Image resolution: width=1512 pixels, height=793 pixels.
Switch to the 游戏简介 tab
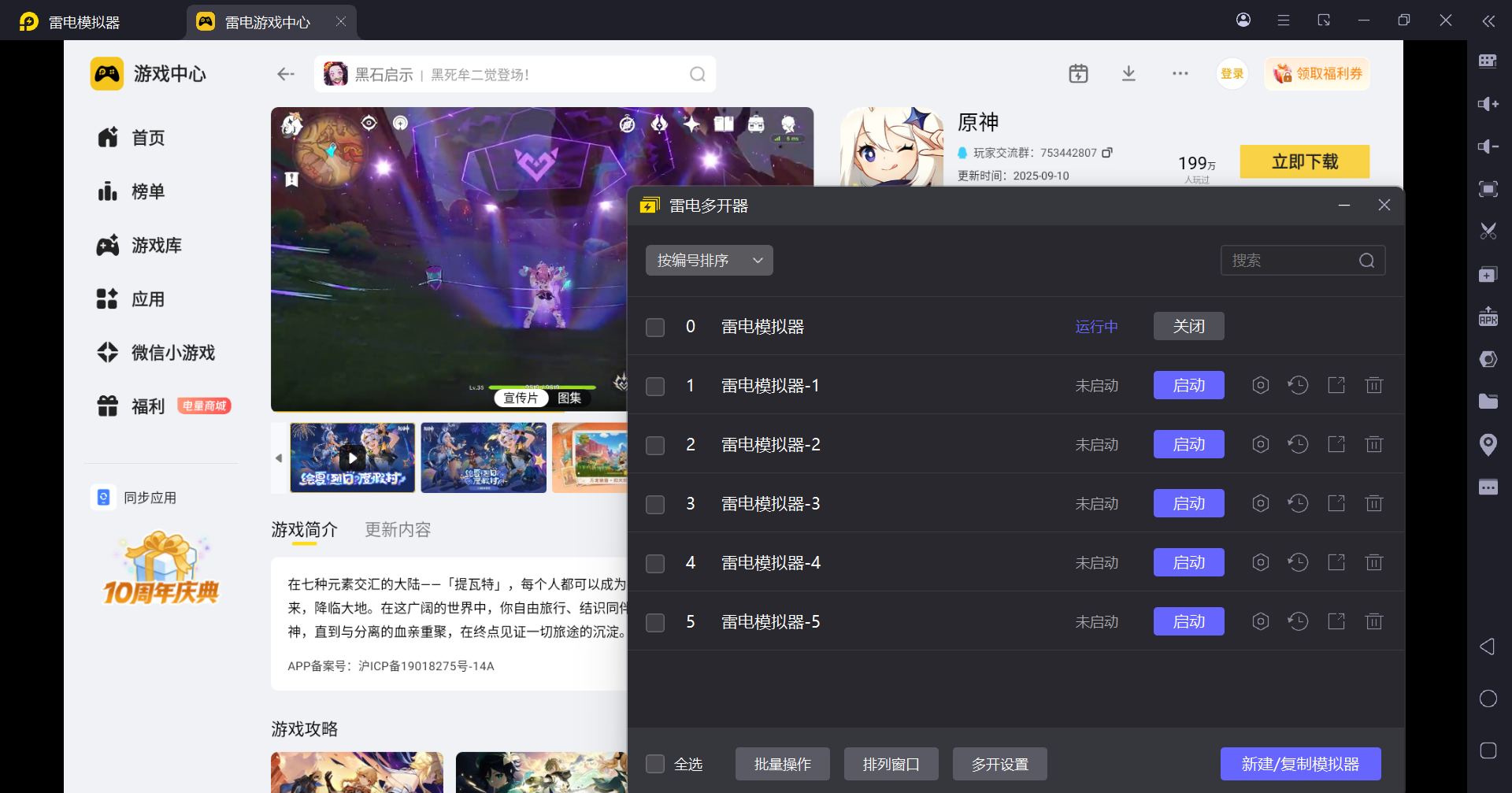(304, 529)
